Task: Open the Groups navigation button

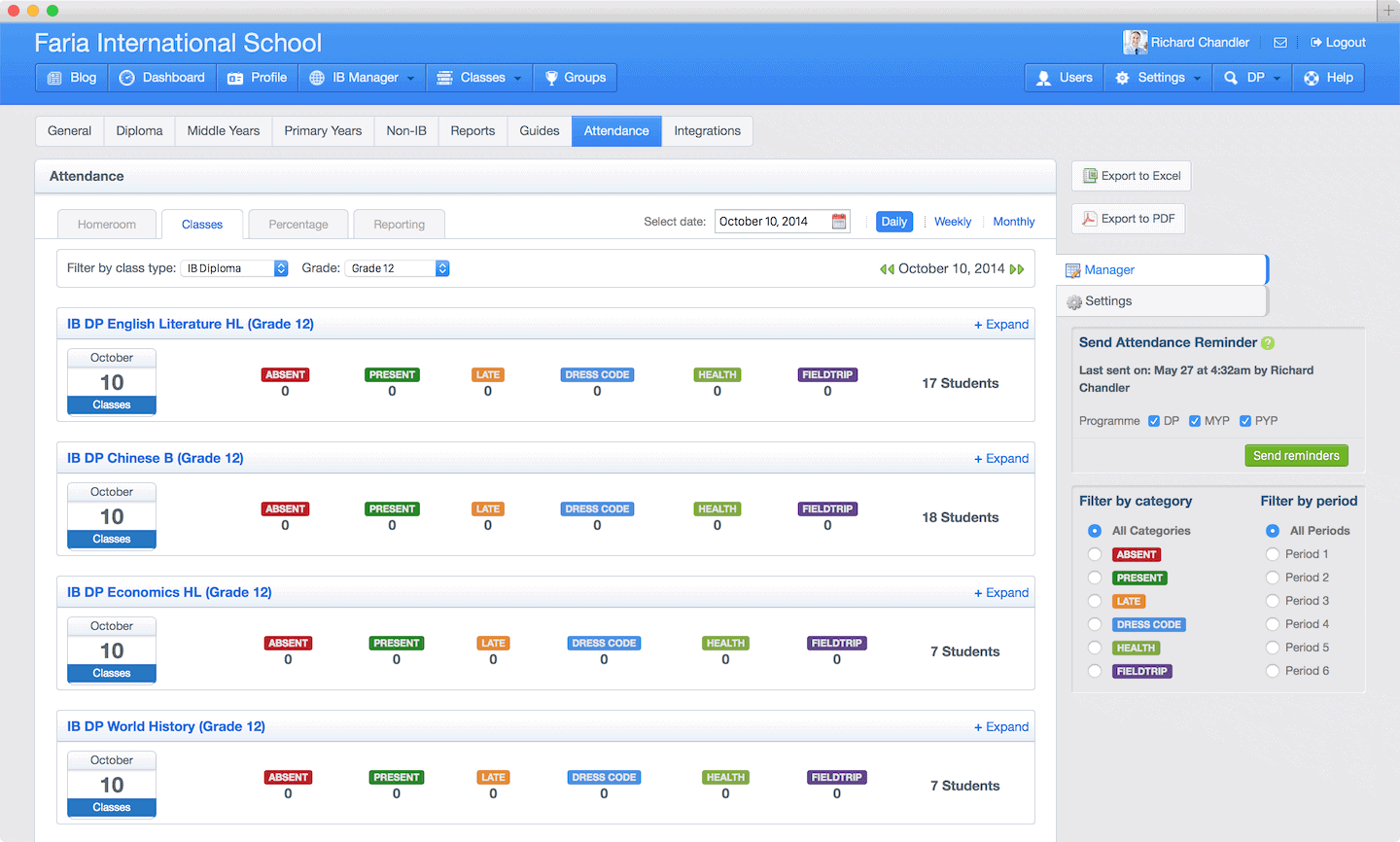Action: pyautogui.click(x=576, y=78)
